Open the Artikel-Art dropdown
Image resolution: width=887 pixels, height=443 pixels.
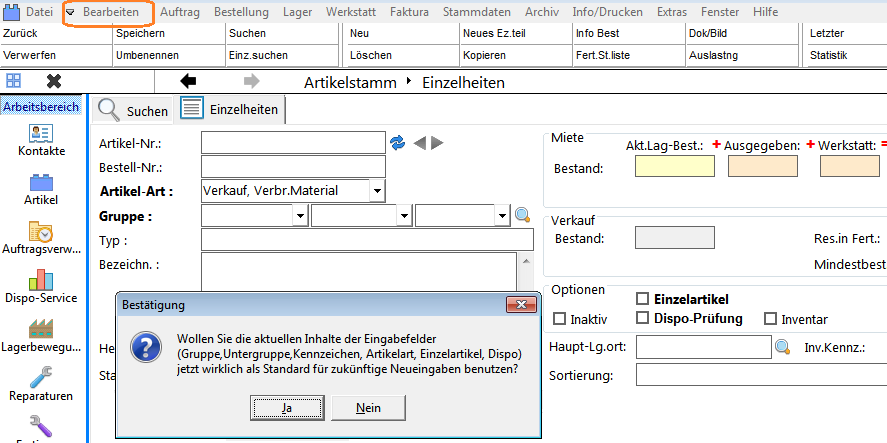pyautogui.click(x=377, y=191)
